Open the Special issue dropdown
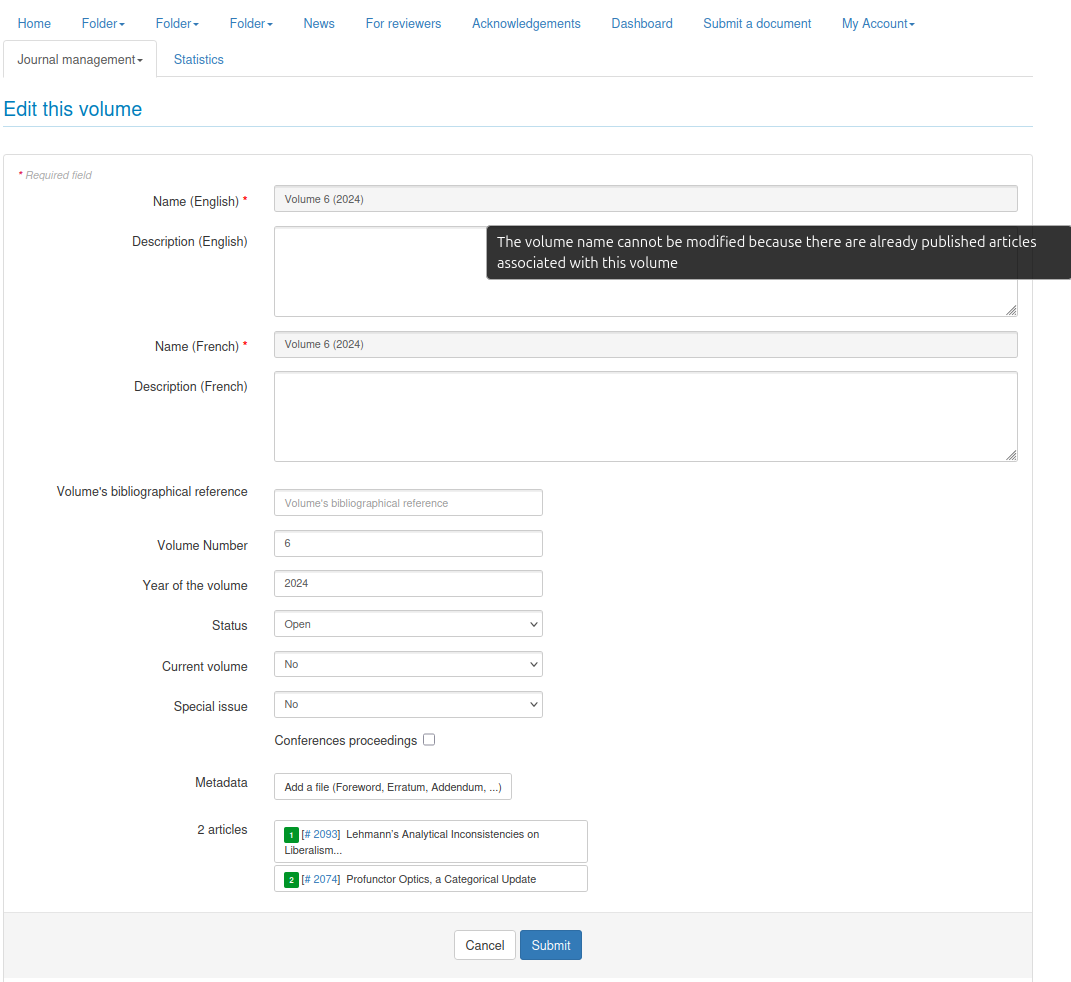 408,704
